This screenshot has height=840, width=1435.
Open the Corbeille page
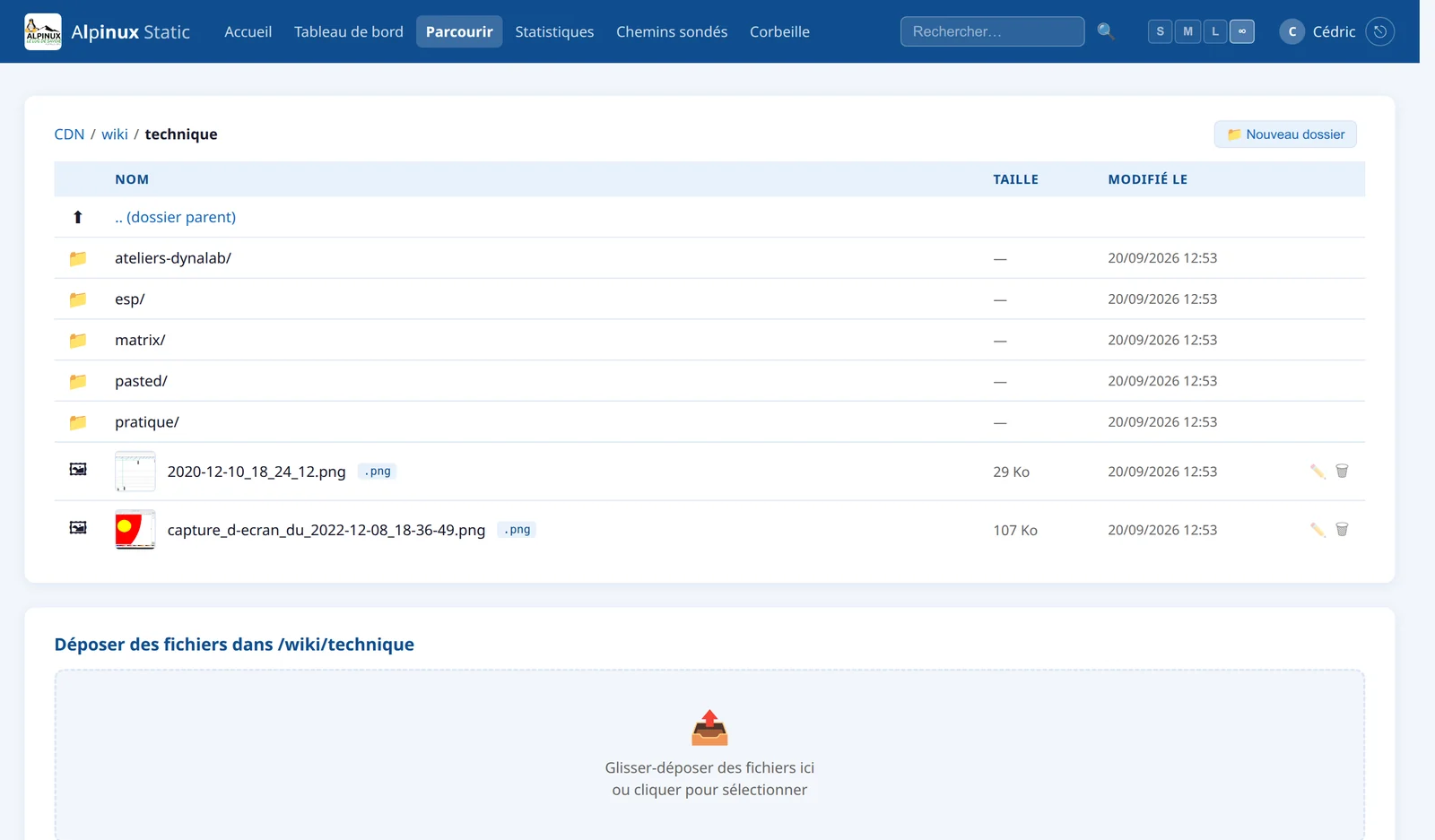pos(779,31)
